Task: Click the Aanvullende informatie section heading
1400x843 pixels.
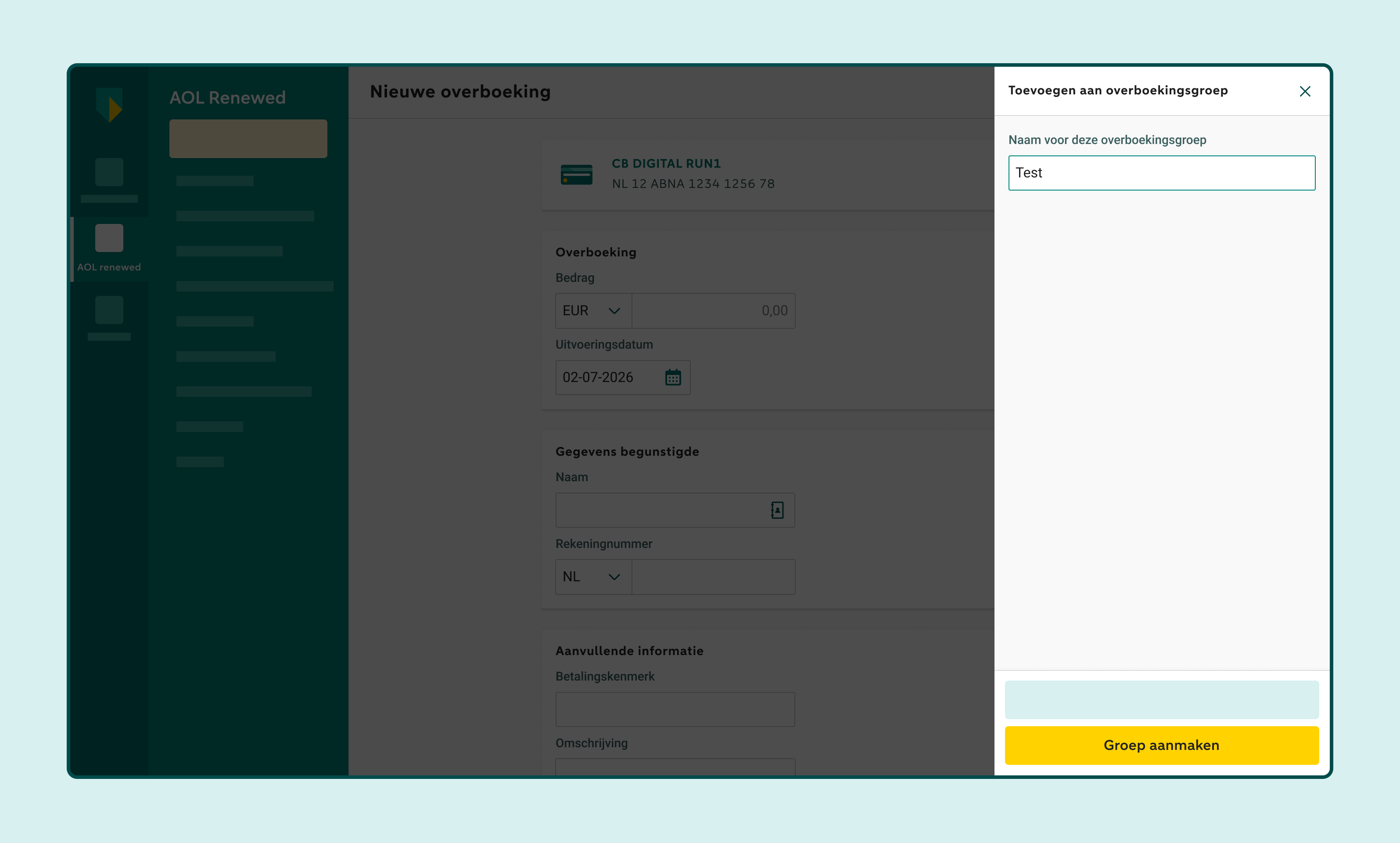Action: (629, 651)
